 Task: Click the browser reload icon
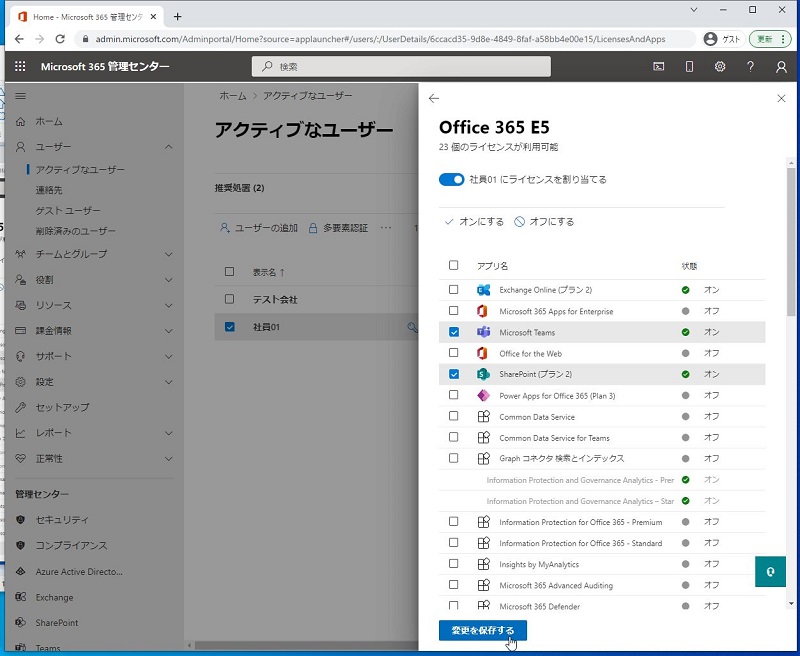click(60, 39)
